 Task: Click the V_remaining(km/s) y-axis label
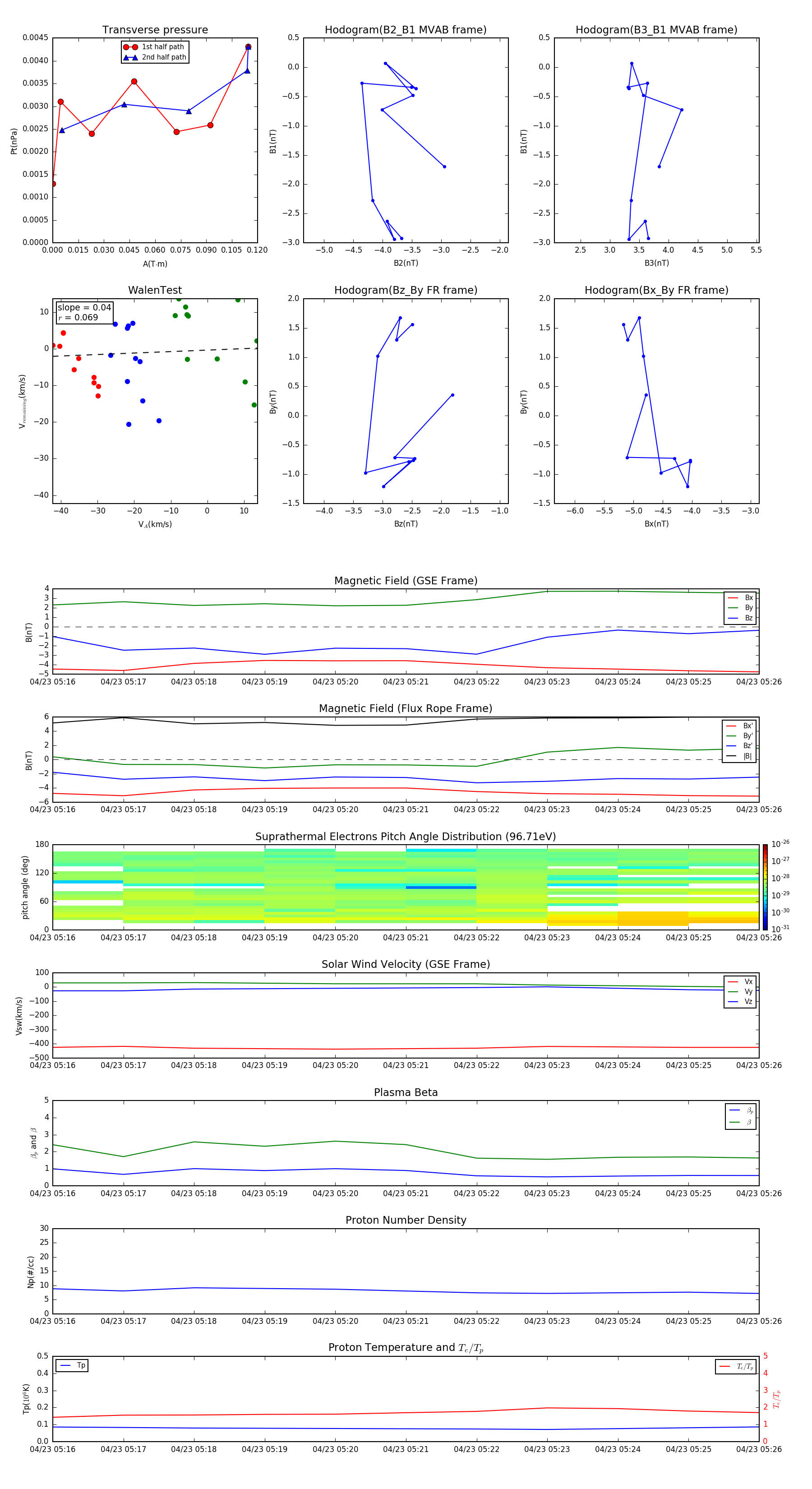coord(23,401)
